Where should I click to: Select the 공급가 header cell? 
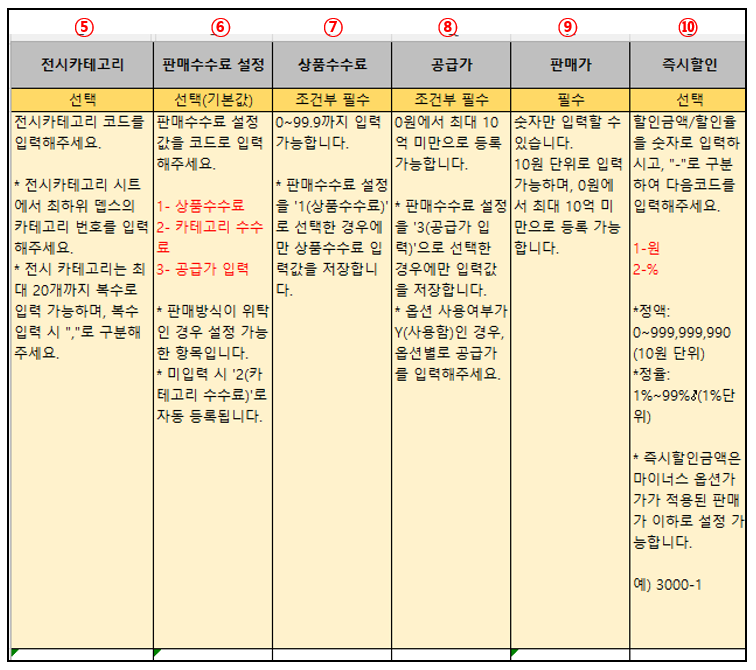coord(451,65)
